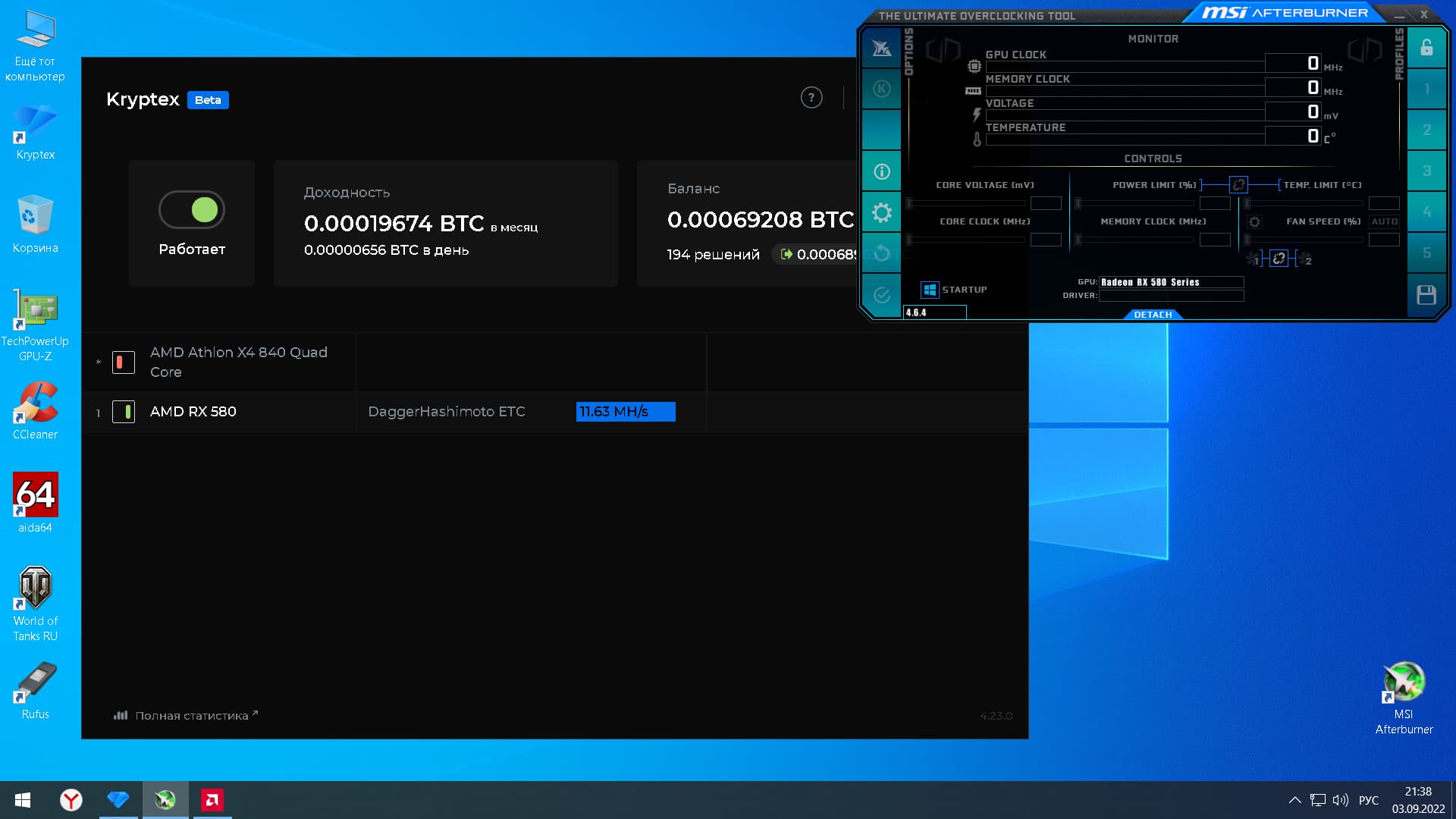
Task: Open CCleaner desktop shortcut
Action: [x=36, y=410]
